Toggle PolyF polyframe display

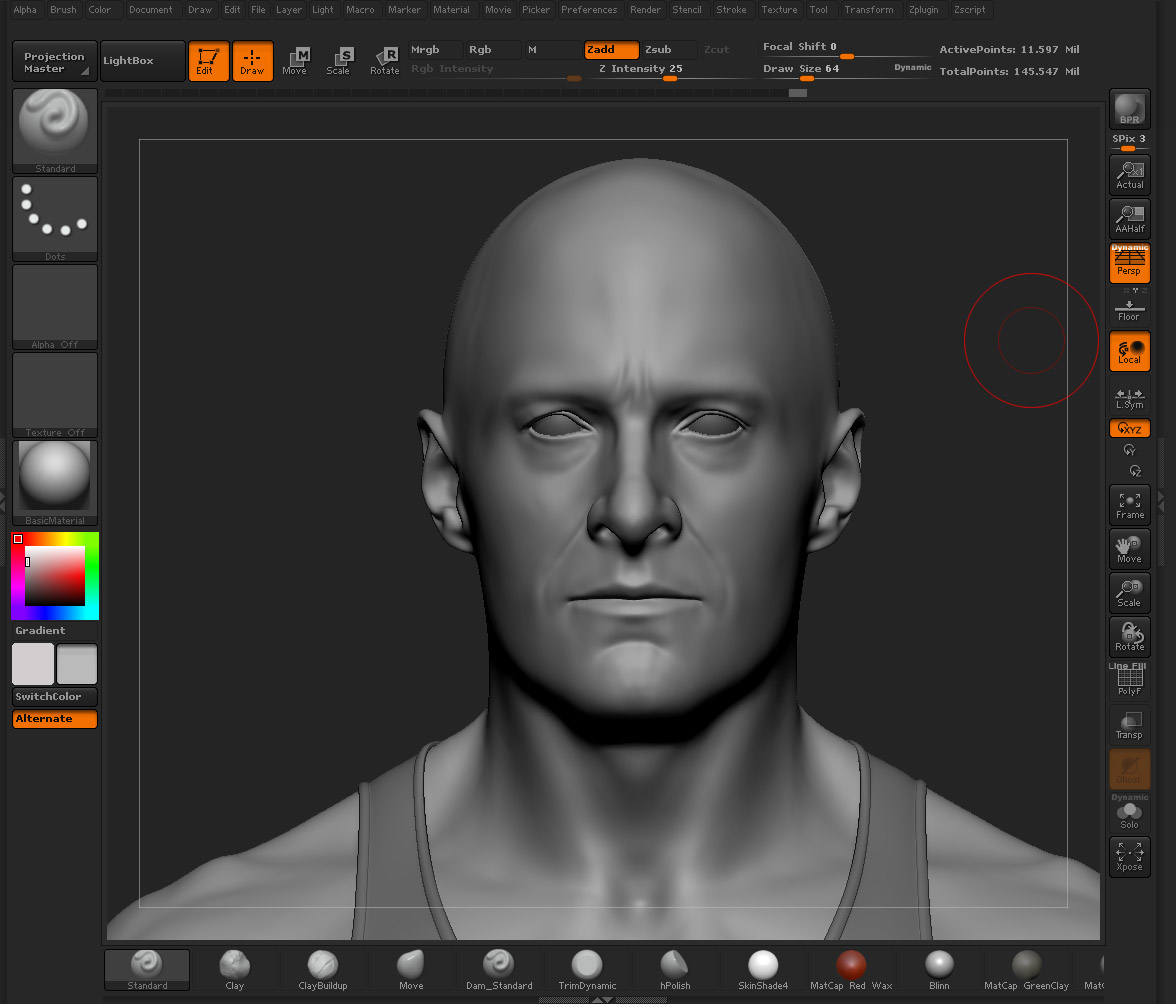pyautogui.click(x=1130, y=681)
